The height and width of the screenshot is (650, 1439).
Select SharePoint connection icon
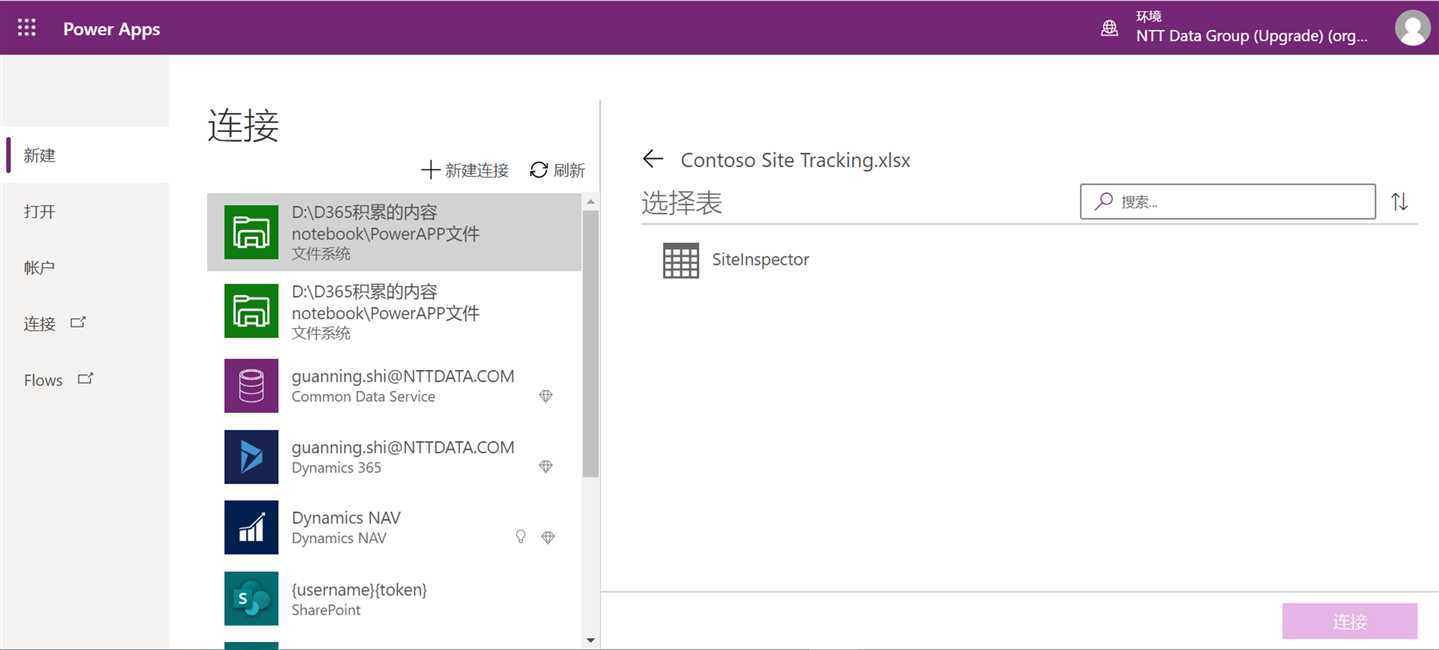tap(251, 599)
